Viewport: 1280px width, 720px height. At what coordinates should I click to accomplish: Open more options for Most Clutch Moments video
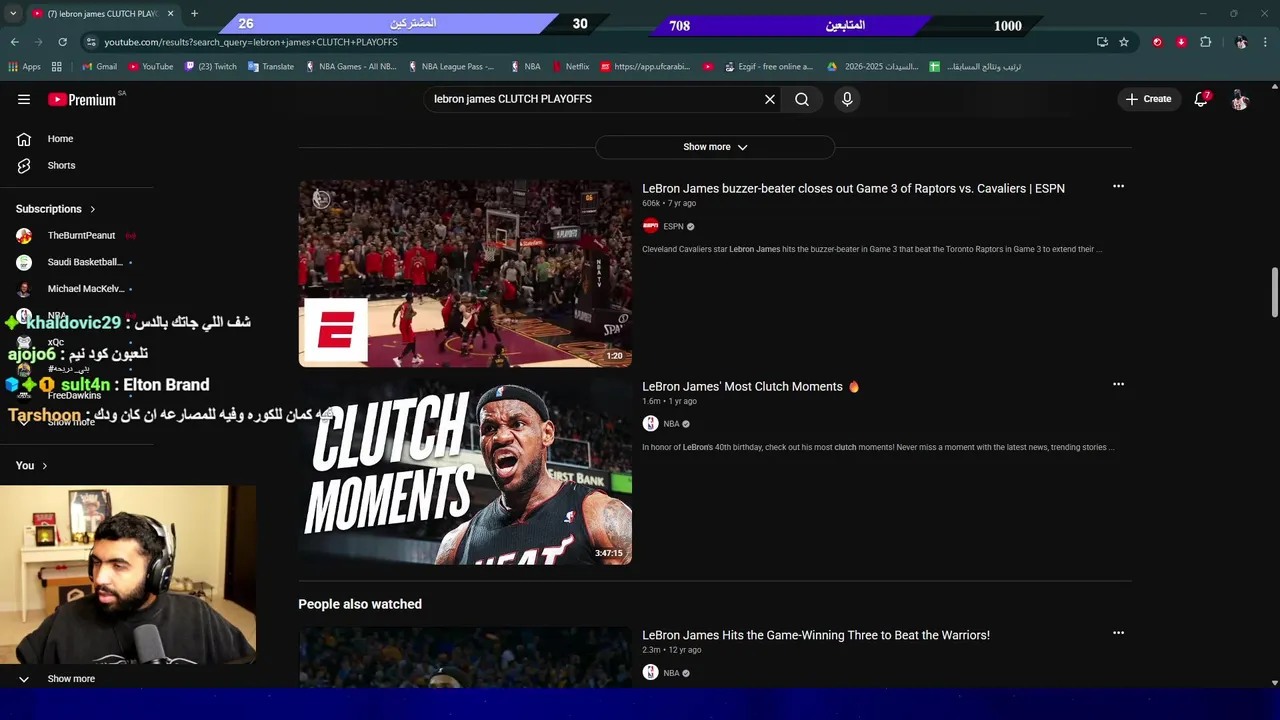[1118, 384]
